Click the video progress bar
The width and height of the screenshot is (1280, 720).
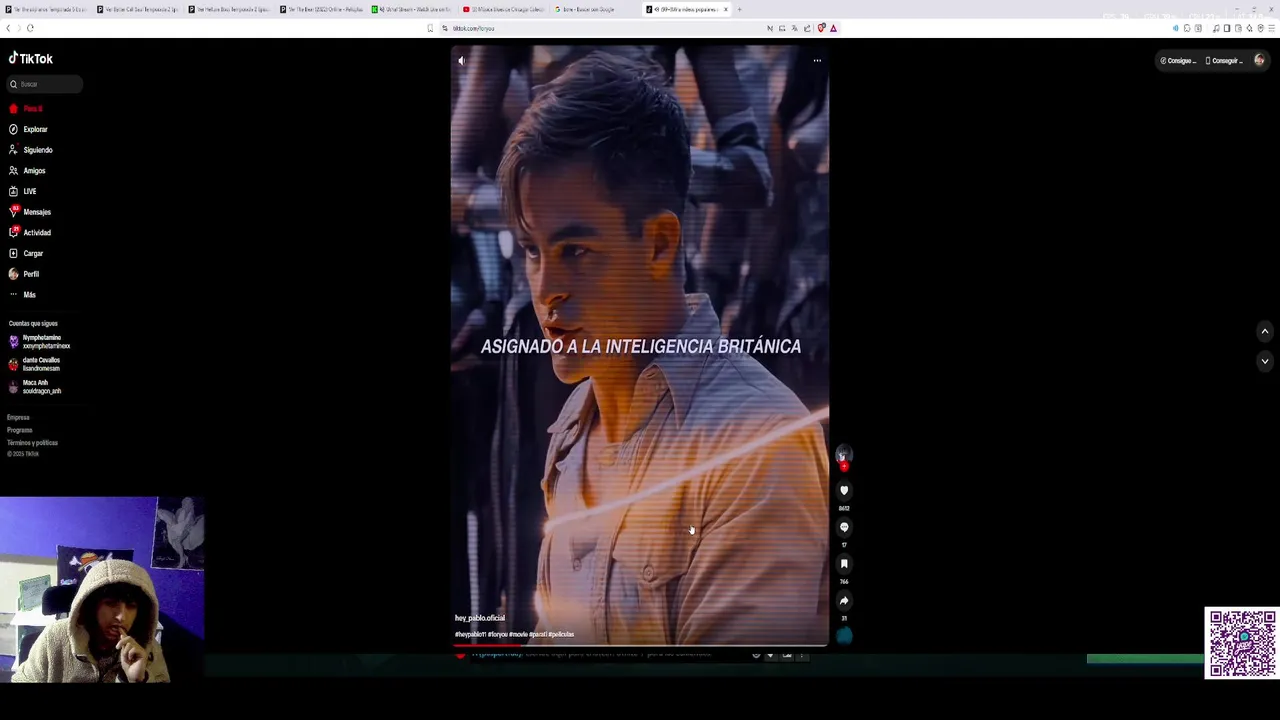coord(640,645)
